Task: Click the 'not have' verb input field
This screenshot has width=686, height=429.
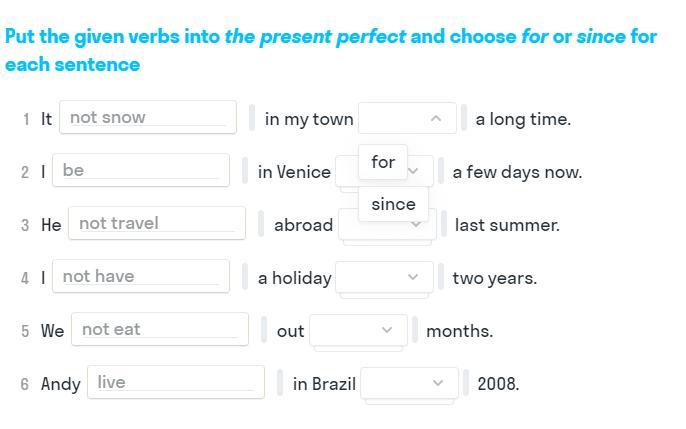Action: click(140, 276)
